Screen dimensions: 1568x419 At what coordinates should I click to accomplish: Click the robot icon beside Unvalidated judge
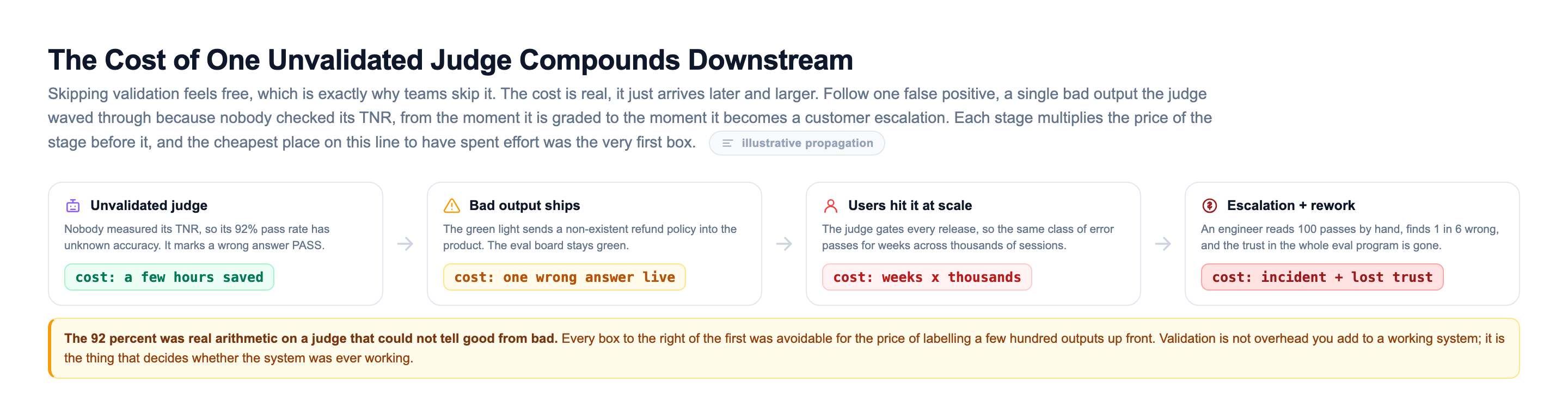[73, 206]
